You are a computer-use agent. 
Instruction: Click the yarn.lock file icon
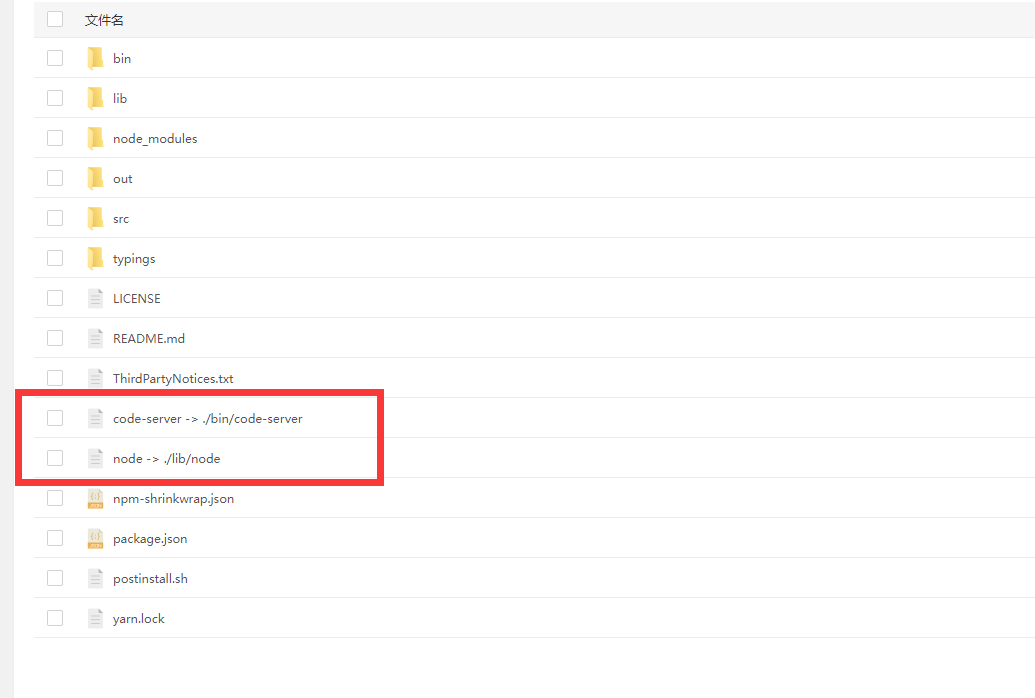tap(95, 618)
